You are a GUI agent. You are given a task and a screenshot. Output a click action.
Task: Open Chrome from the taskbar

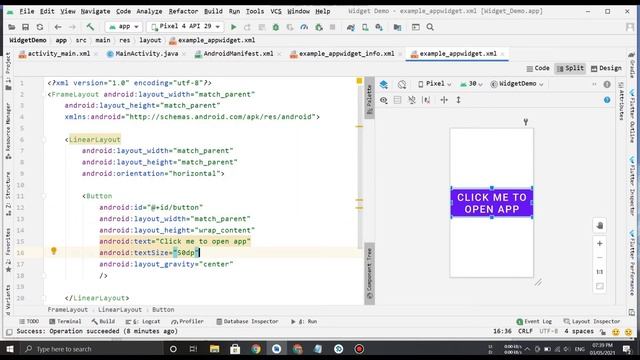click(256, 349)
